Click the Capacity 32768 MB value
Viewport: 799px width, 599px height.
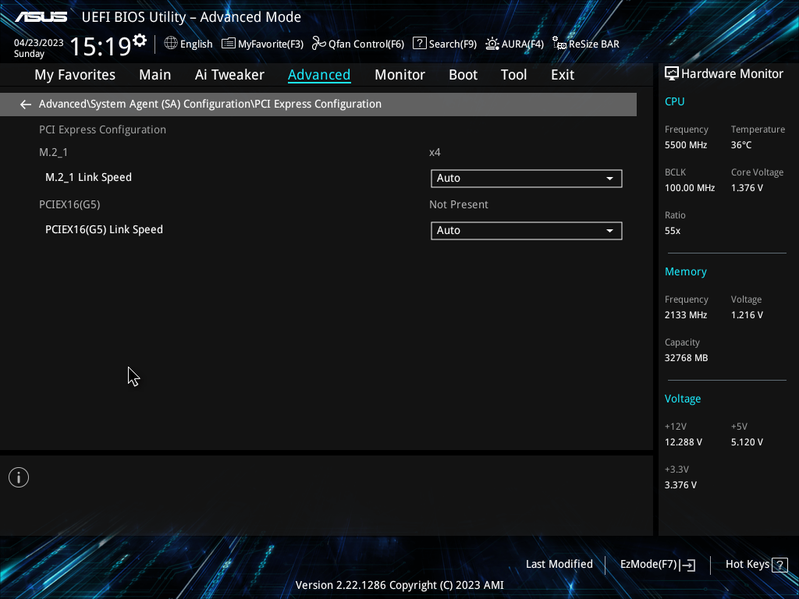686,358
